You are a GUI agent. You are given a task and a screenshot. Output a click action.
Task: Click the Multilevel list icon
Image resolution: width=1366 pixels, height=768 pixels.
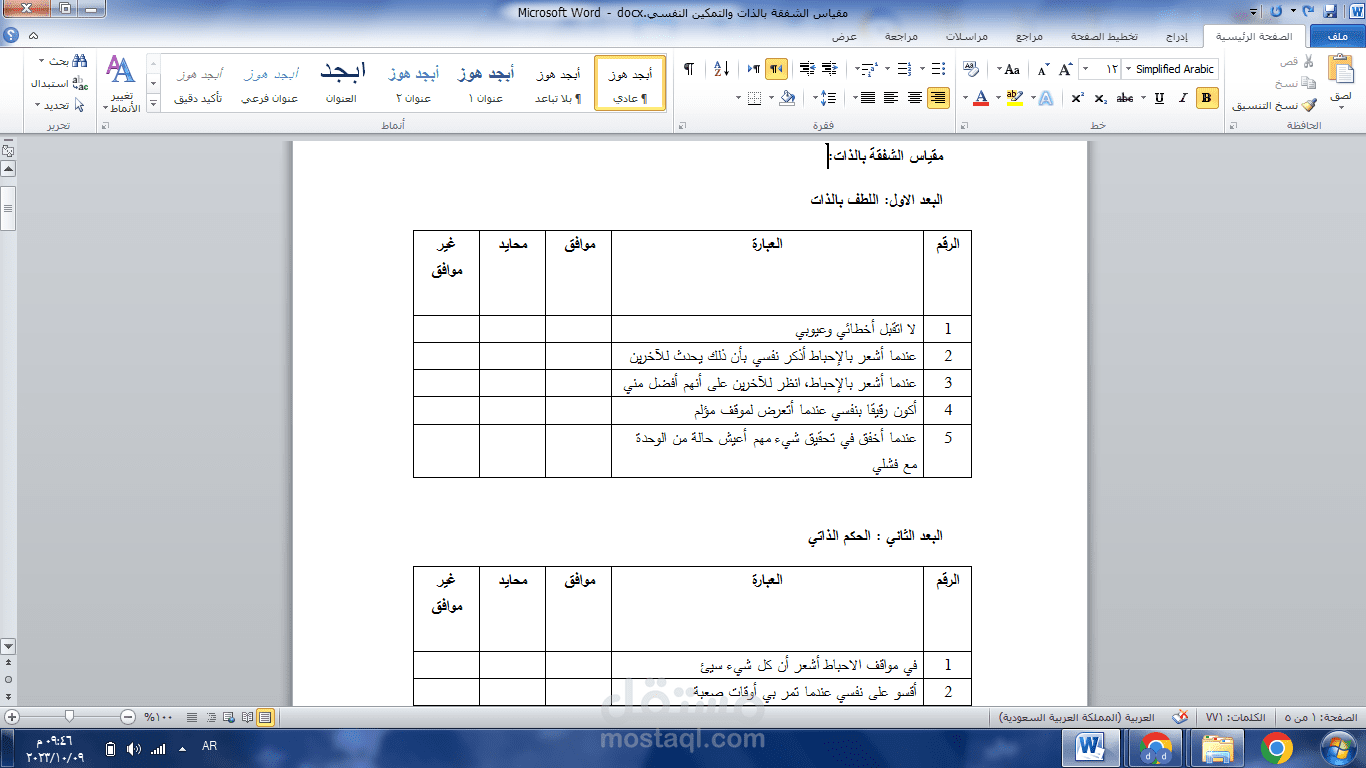(870, 69)
